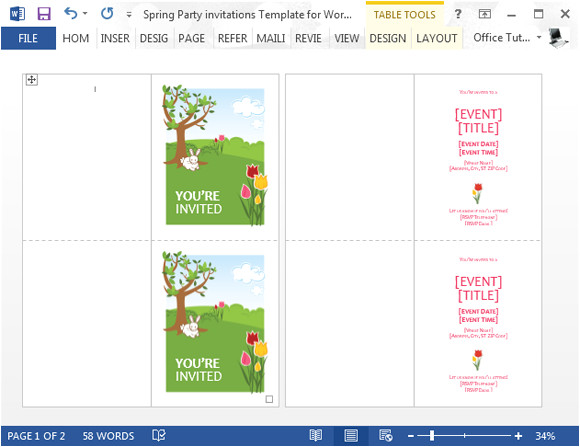This screenshot has height=447, width=580.
Task: Click top [EVENT] [TITLE] placeholder
Action: pyautogui.click(x=478, y=121)
